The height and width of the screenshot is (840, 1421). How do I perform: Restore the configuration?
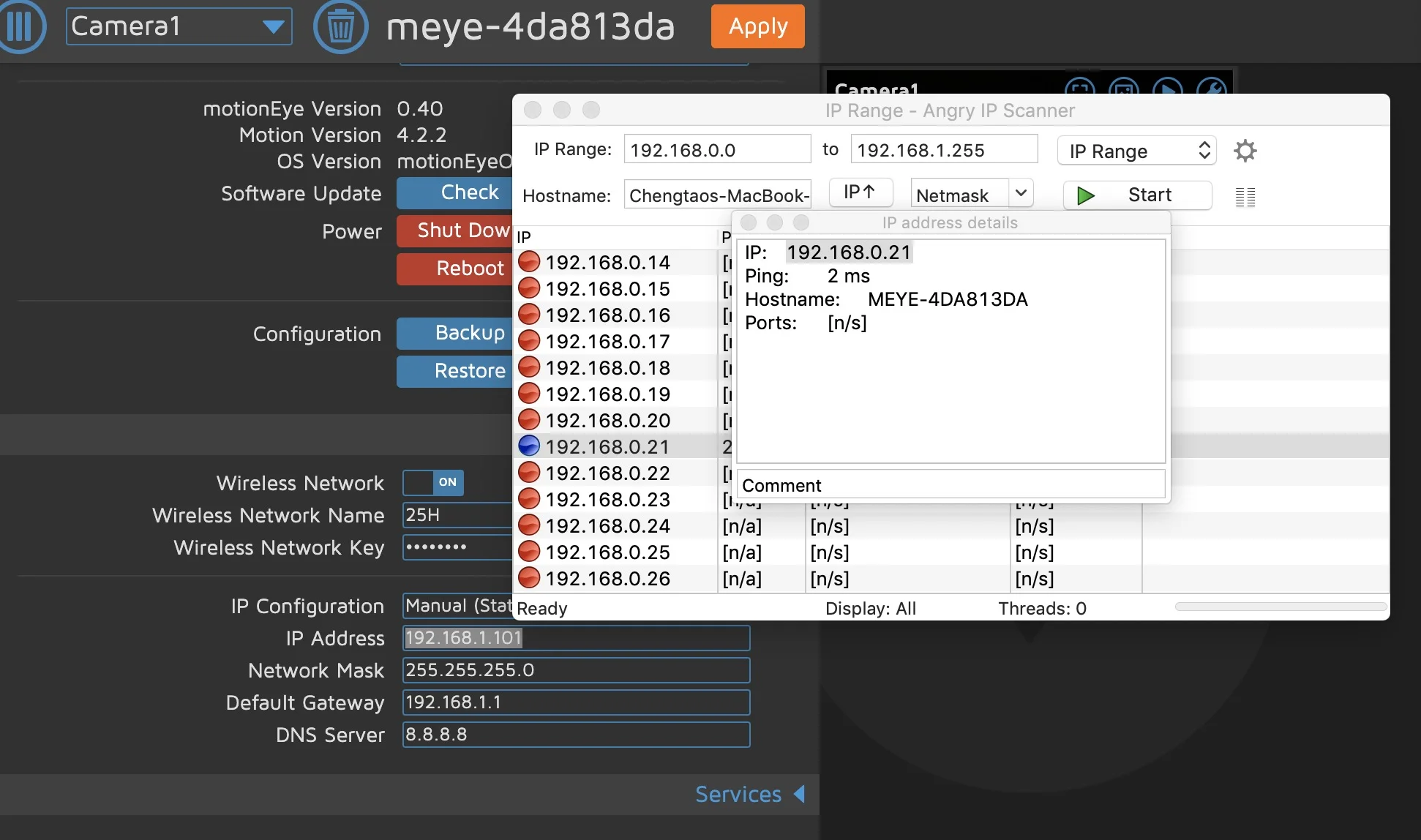(x=455, y=371)
